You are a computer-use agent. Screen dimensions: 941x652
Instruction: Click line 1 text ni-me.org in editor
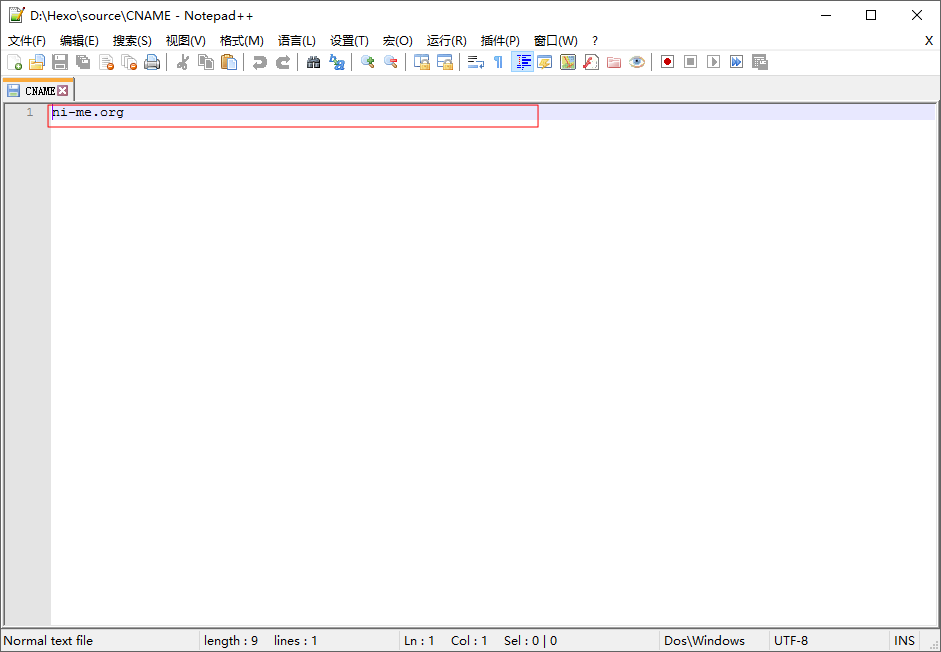tap(88, 113)
